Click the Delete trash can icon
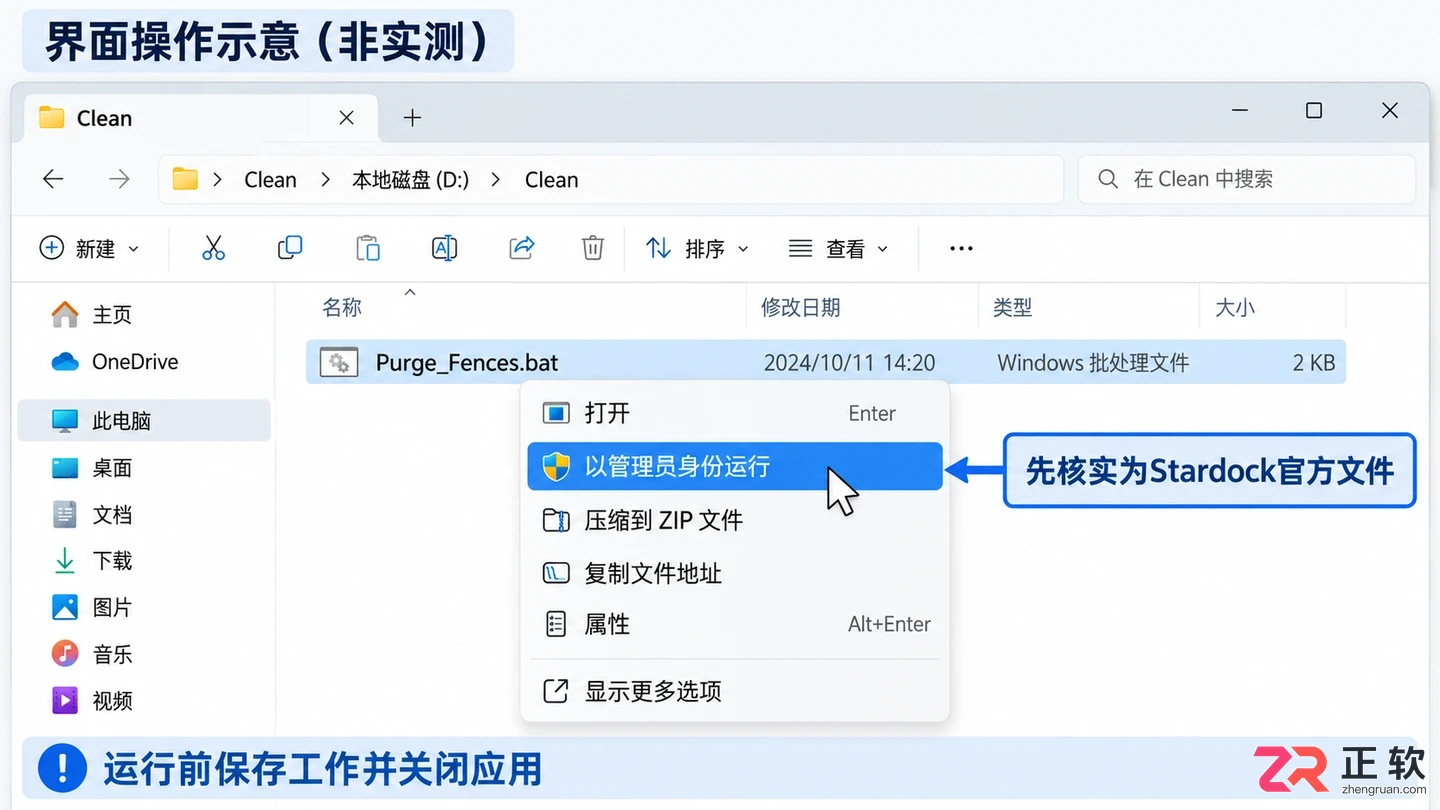This screenshot has width=1440, height=810. (x=593, y=248)
